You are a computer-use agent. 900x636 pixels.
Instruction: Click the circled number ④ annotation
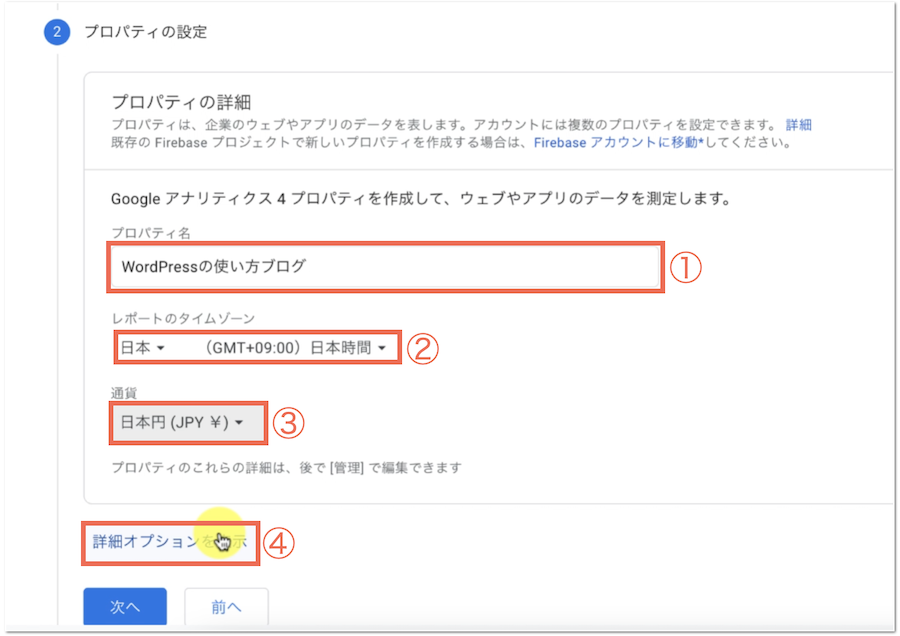click(280, 542)
